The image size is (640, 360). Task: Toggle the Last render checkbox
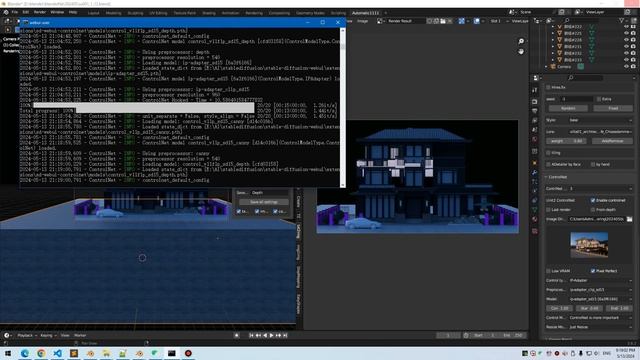[549, 210]
